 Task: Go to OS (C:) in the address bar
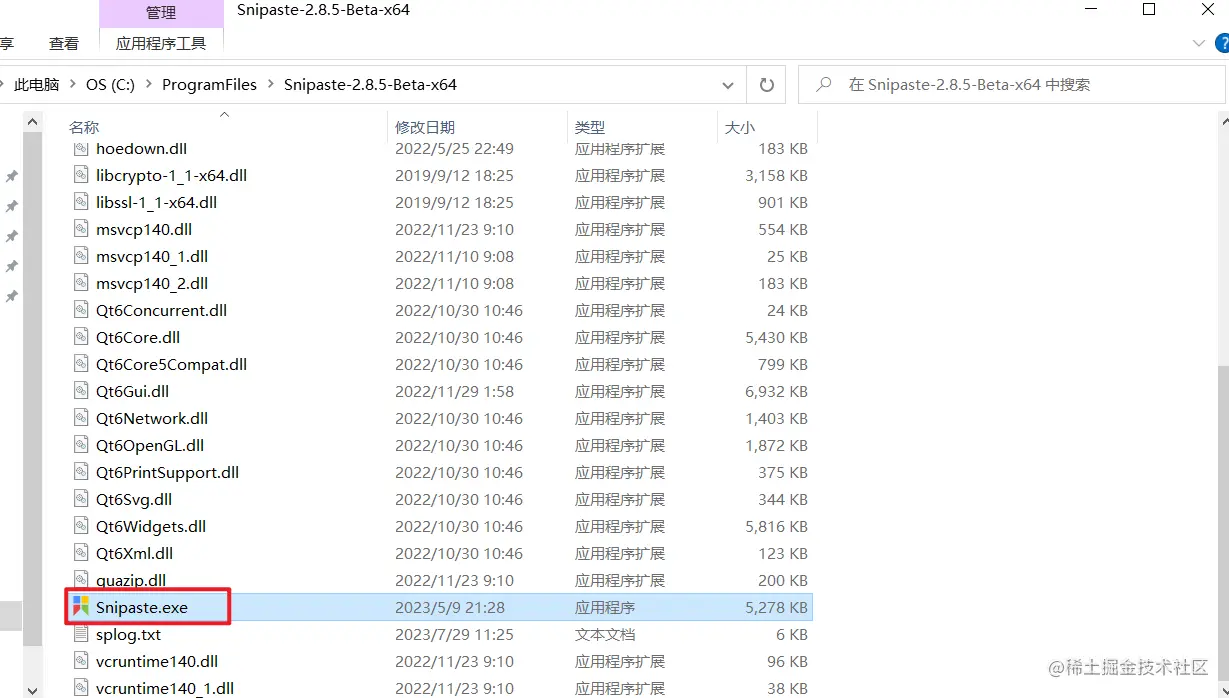pyautogui.click(x=110, y=85)
